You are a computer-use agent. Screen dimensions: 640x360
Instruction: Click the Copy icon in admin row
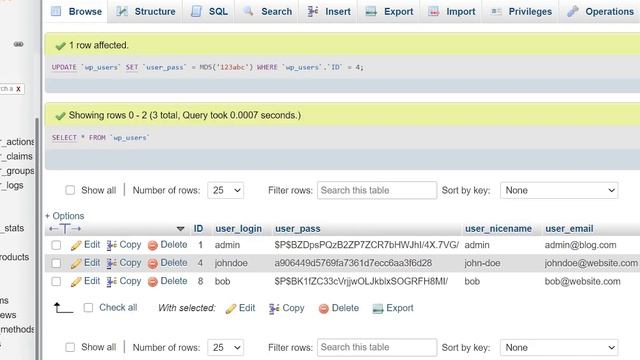pos(111,245)
